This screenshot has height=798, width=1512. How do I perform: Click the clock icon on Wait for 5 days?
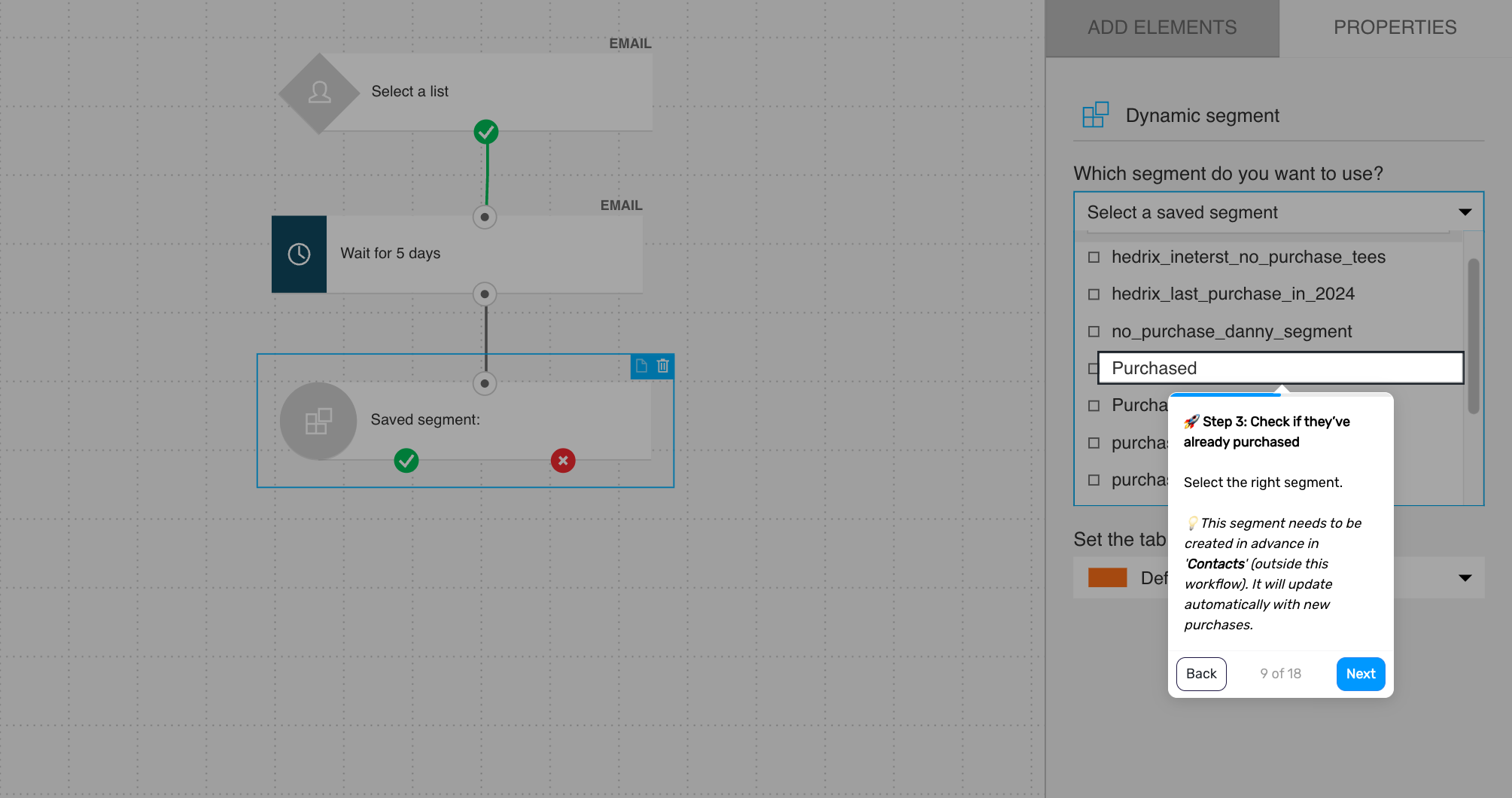299,254
